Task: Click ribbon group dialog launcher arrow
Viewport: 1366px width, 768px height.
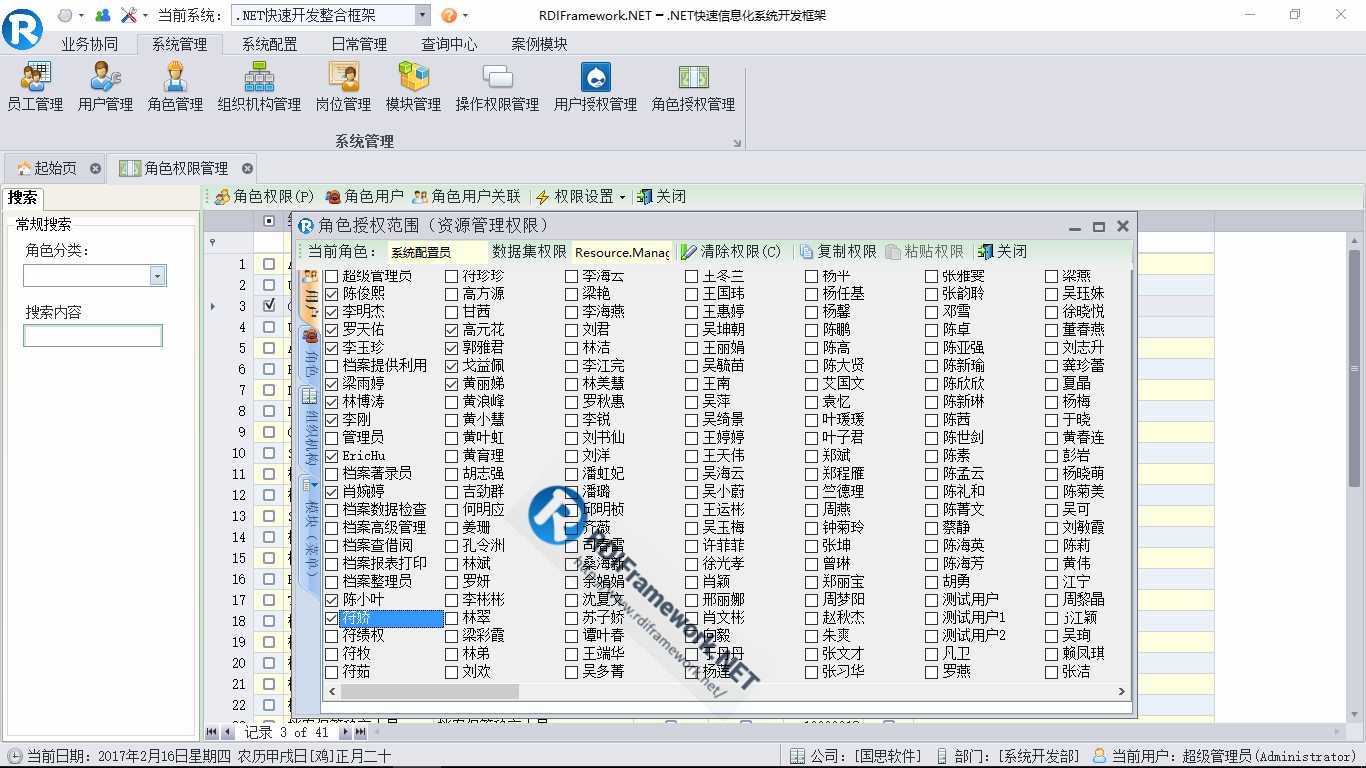Action: (737, 143)
